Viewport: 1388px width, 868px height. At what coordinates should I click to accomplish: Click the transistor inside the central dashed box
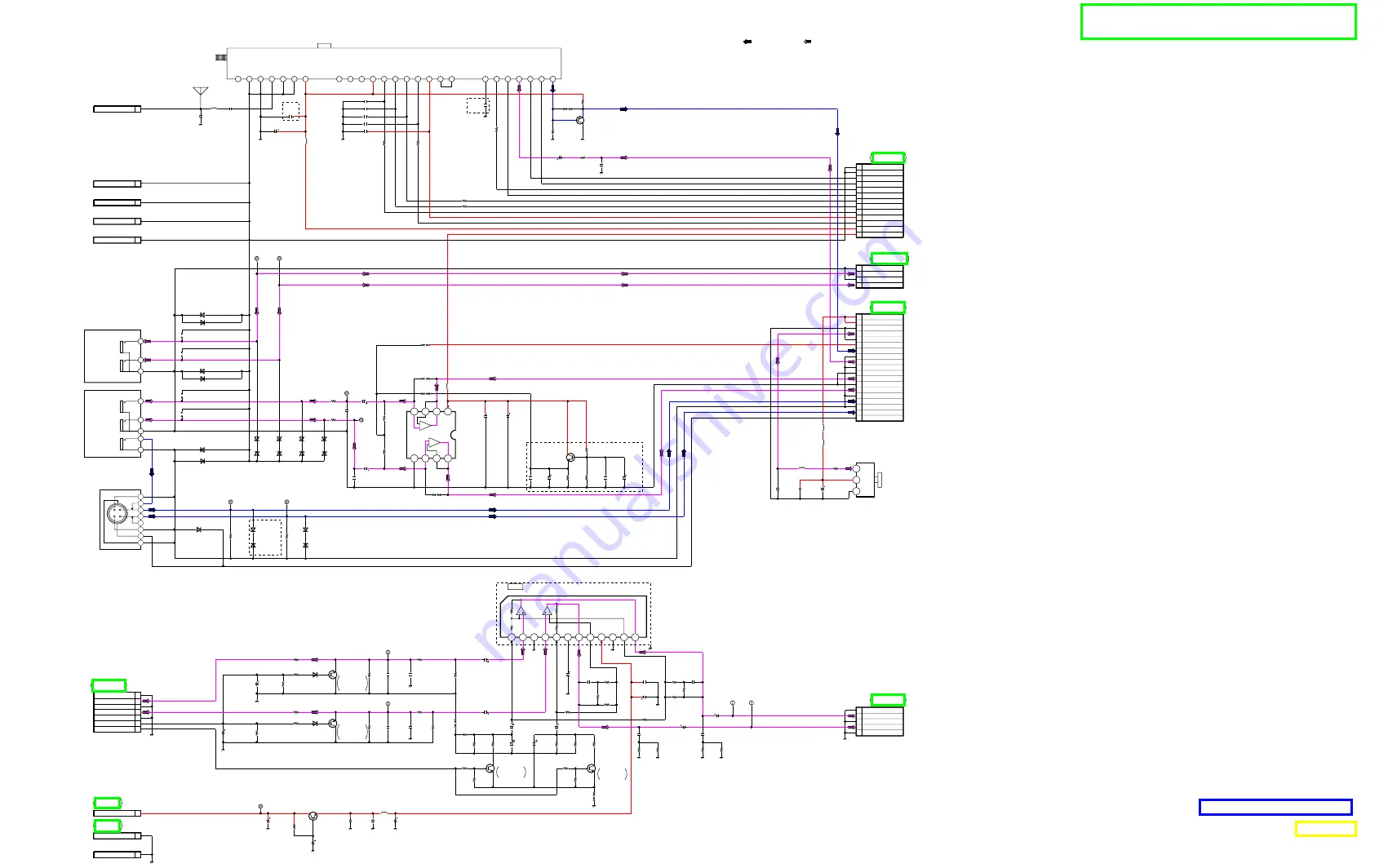click(570, 458)
